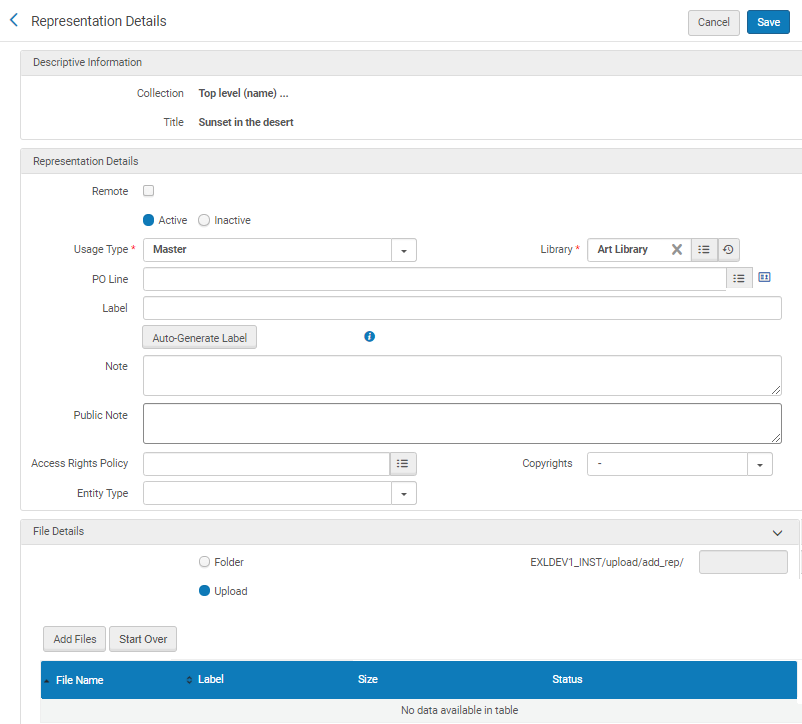Sort table by File Name column
This screenshot has height=724, width=802.
[x=80, y=680]
